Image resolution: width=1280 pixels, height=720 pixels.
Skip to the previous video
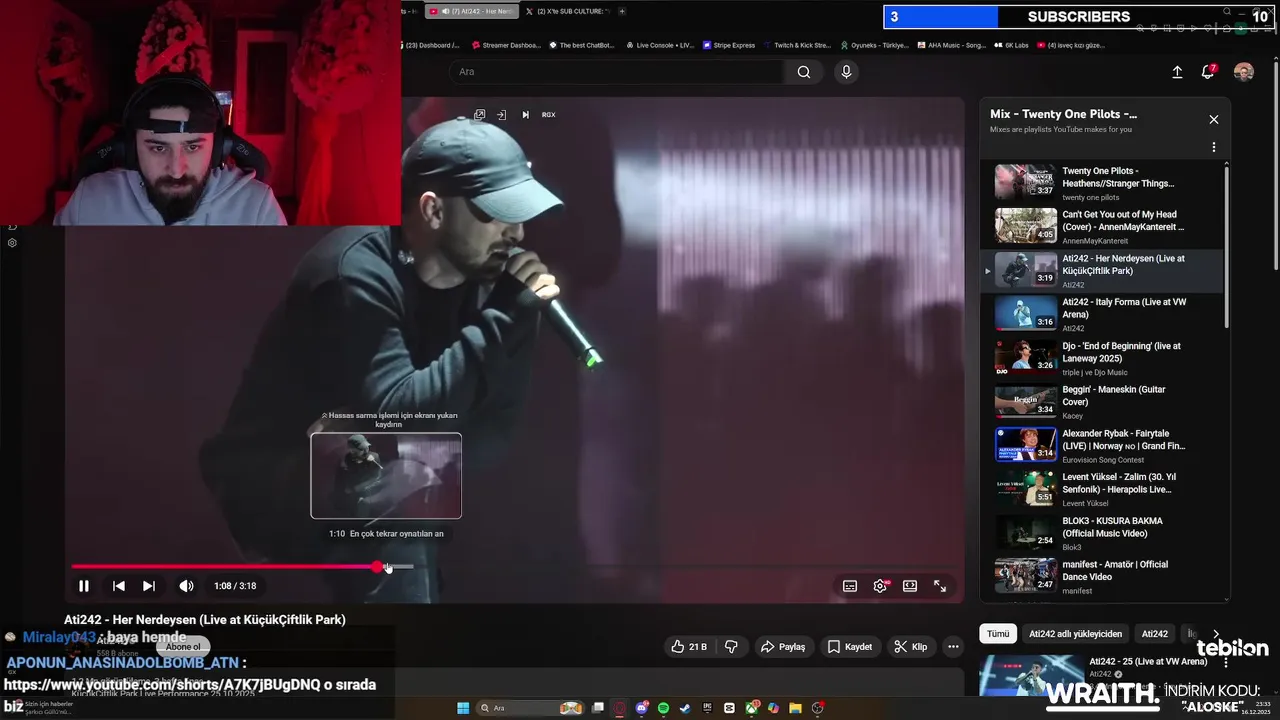[x=119, y=586]
